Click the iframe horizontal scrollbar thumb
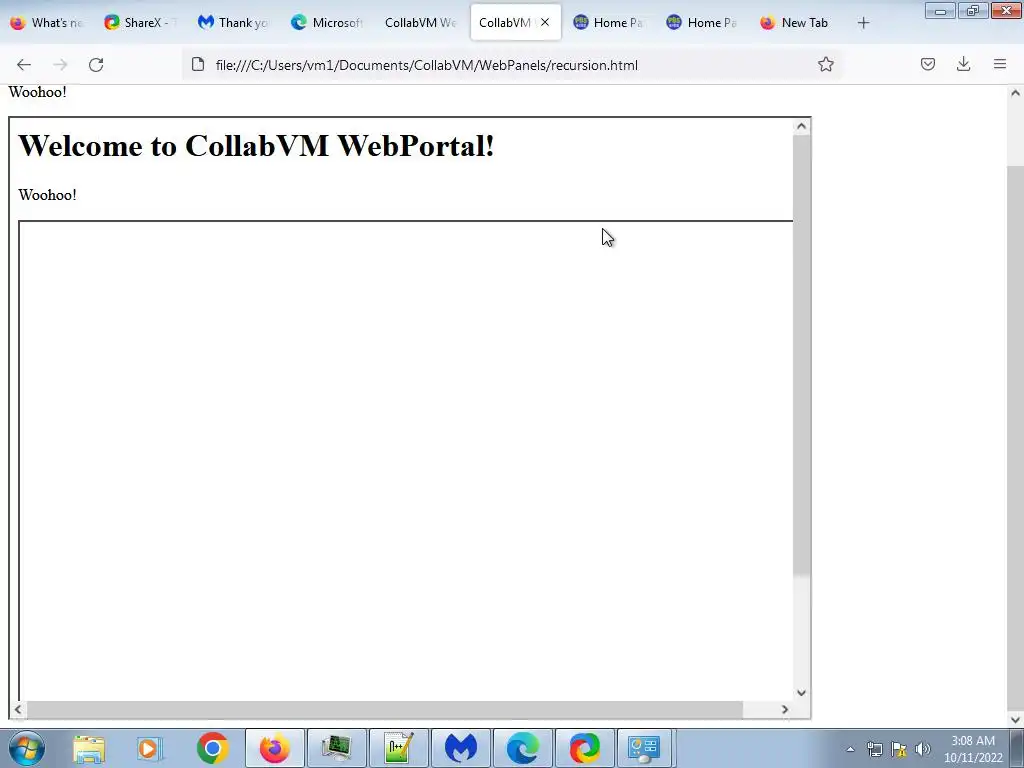This screenshot has width=1024, height=768. (x=385, y=709)
